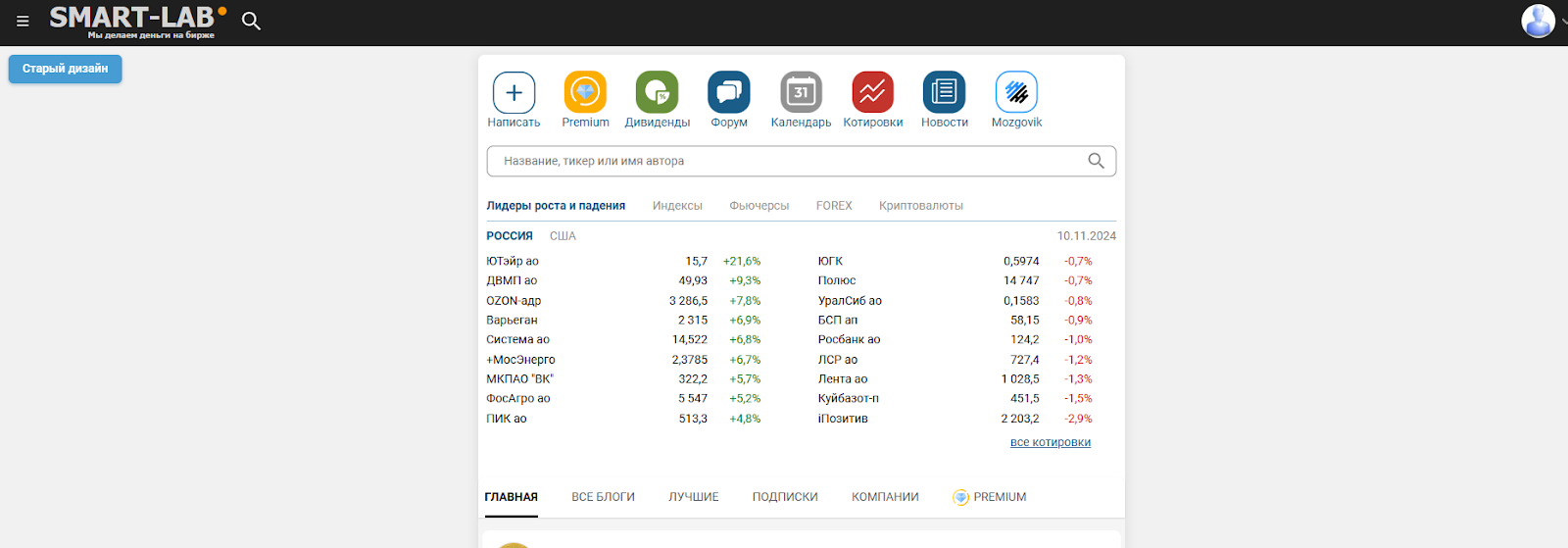Open the +МосЭнерго quote
Image resolution: width=1568 pixels, height=548 pixels.
click(x=520, y=360)
